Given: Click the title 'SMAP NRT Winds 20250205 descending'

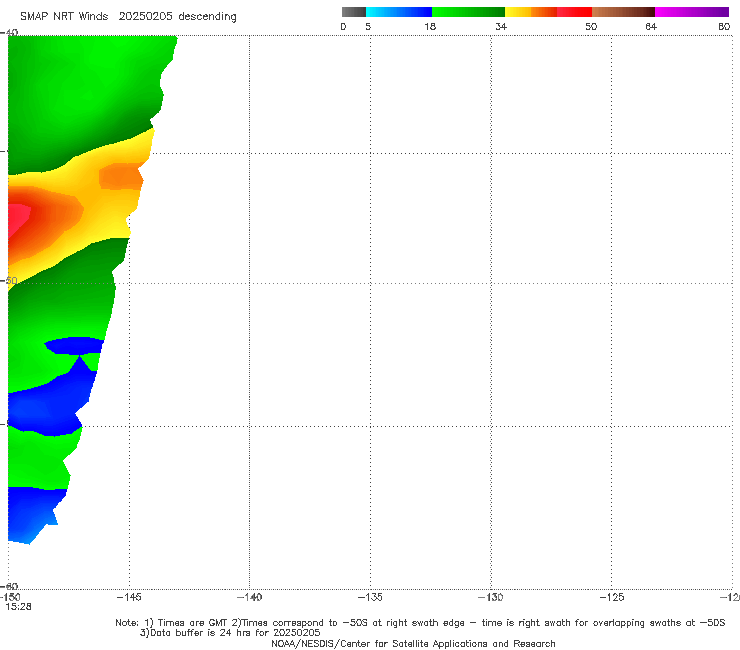Looking at the screenshot, I should 128,17.
